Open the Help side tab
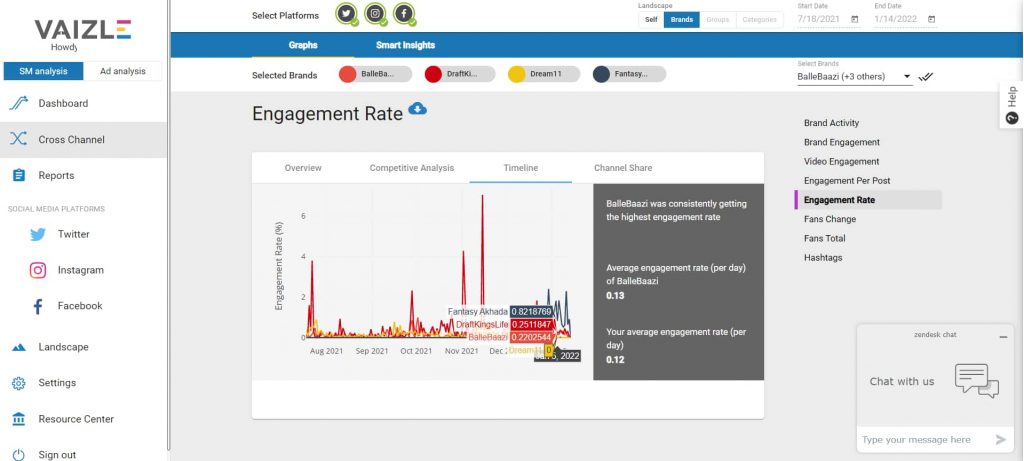 tap(1012, 104)
